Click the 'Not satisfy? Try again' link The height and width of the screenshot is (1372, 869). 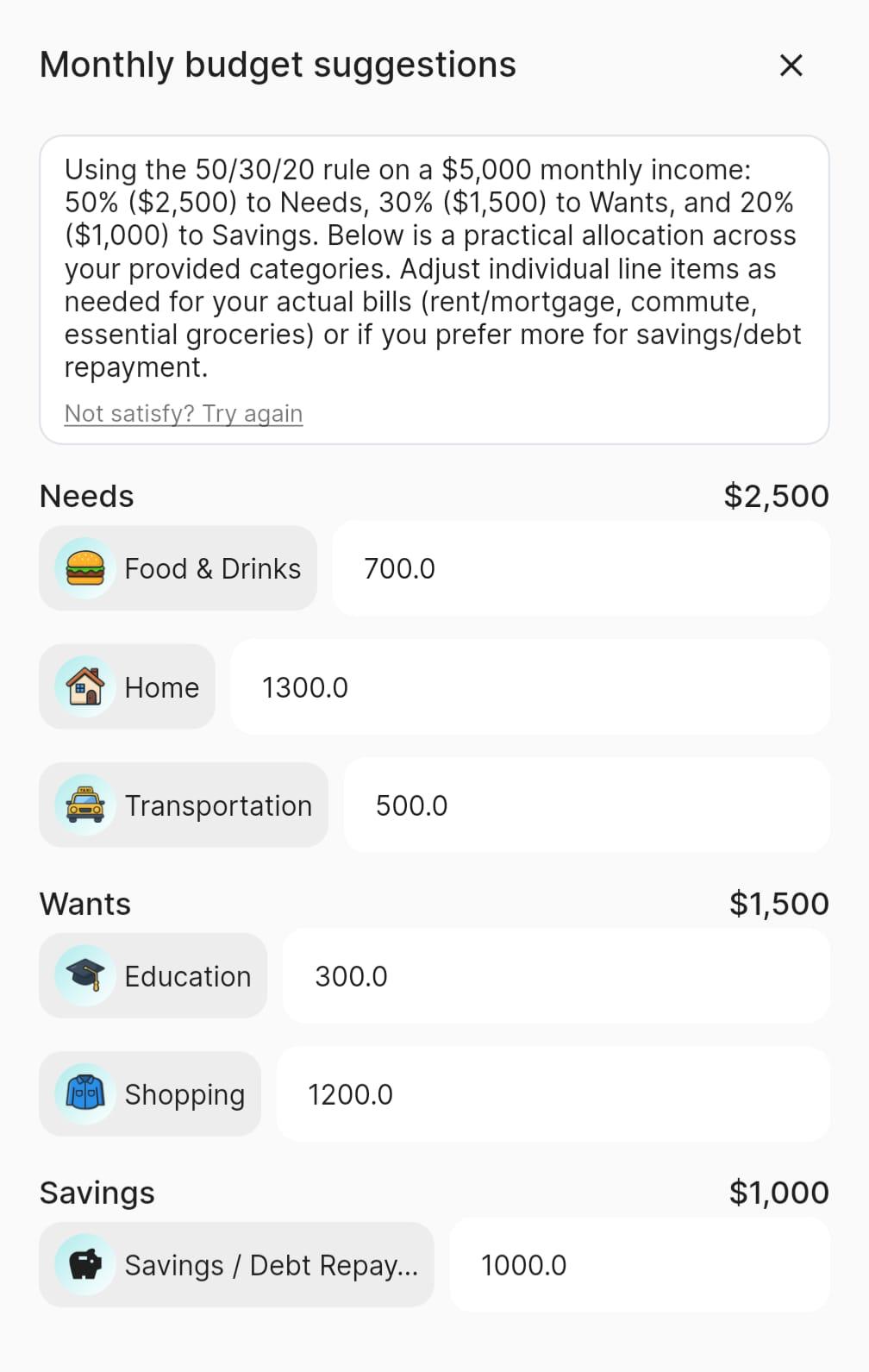pos(184,414)
